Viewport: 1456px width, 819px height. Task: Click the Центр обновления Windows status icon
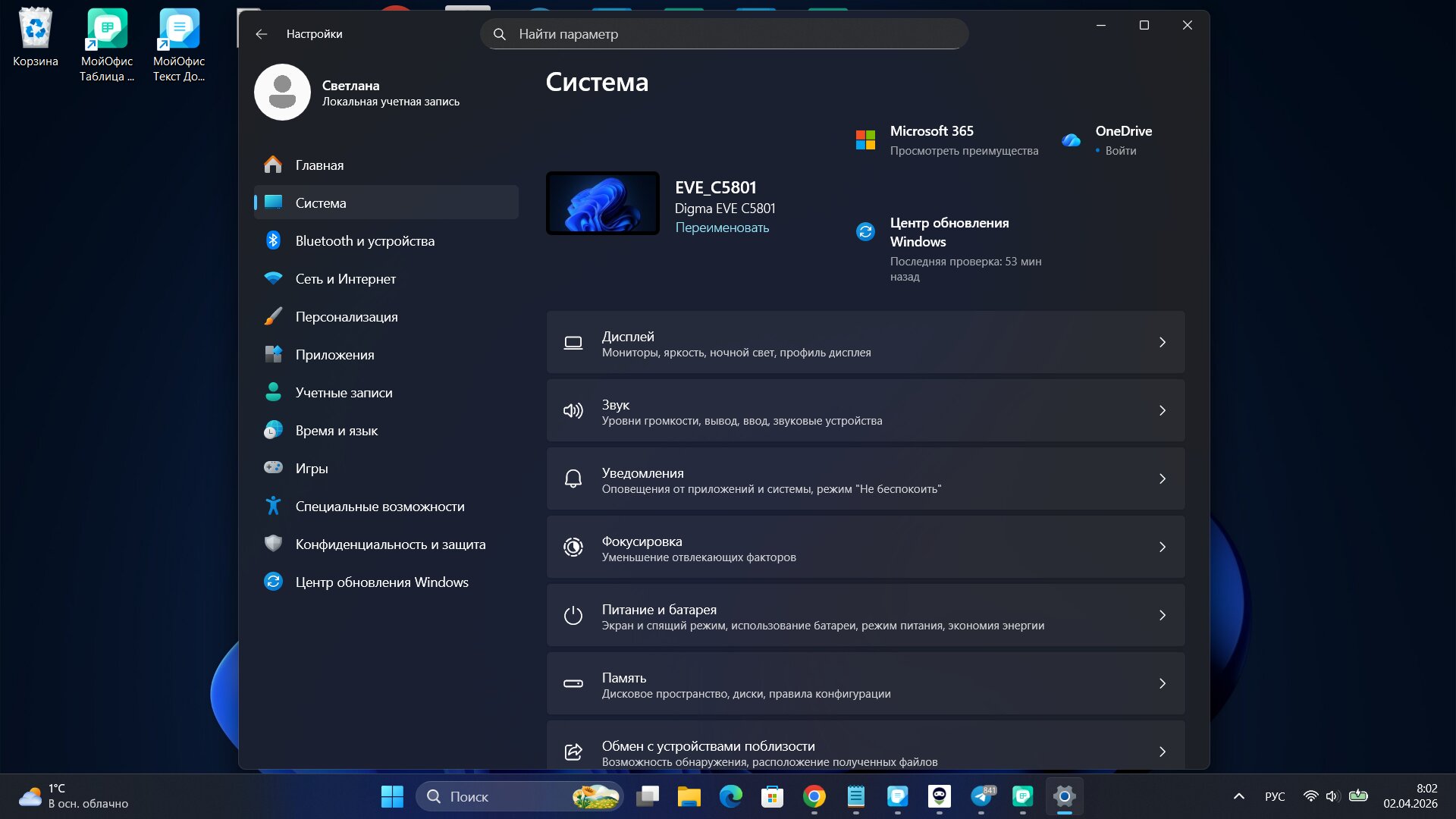tap(865, 232)
